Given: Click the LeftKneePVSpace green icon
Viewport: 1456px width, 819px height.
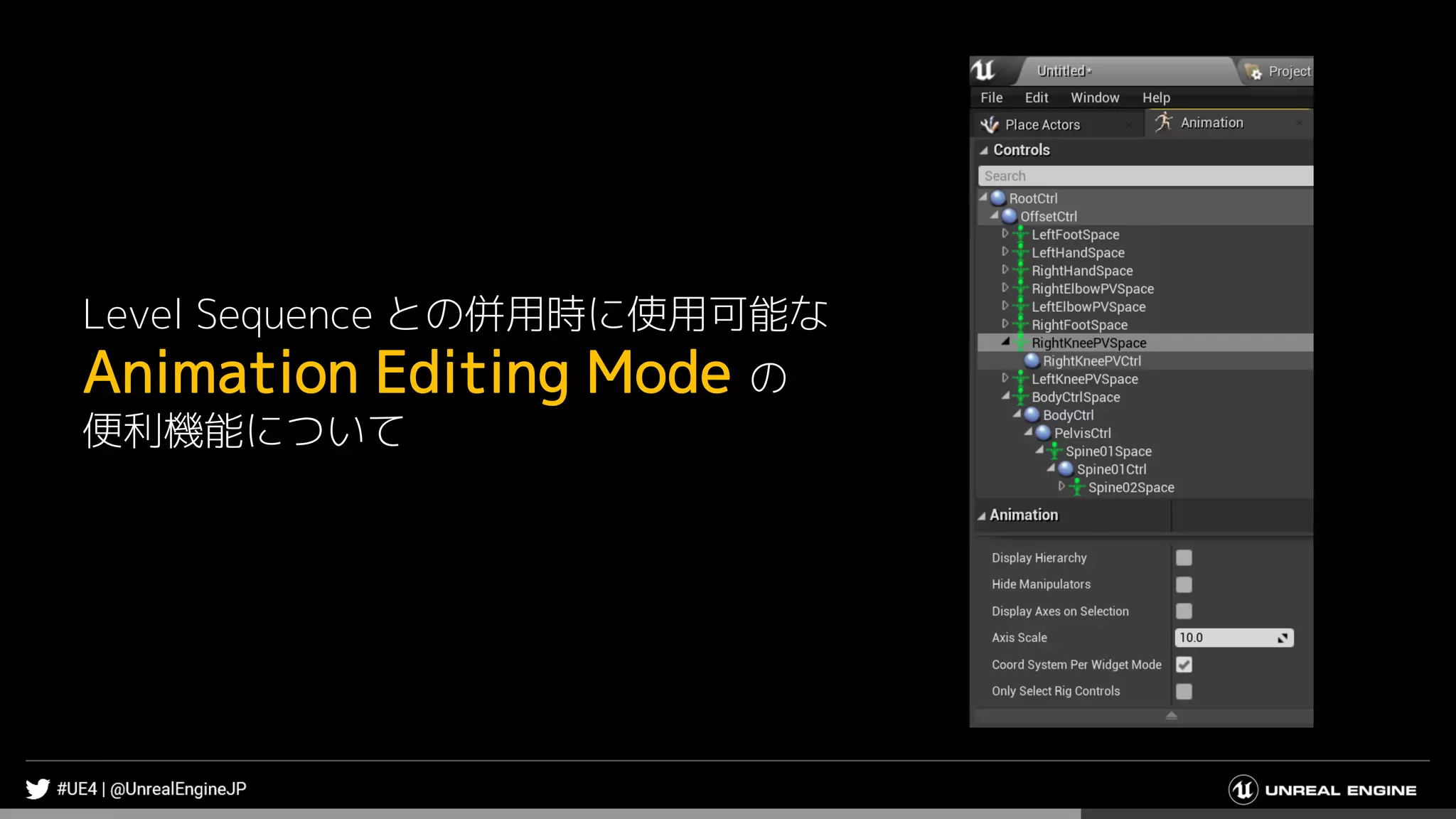Looking at the screenshot, I should point(1021,379).
